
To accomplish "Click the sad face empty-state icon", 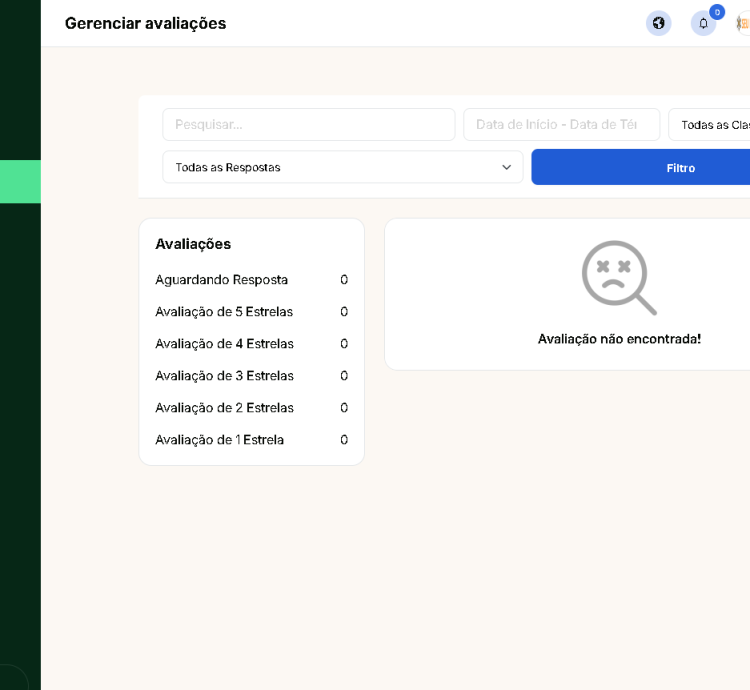I will [618, 277].
